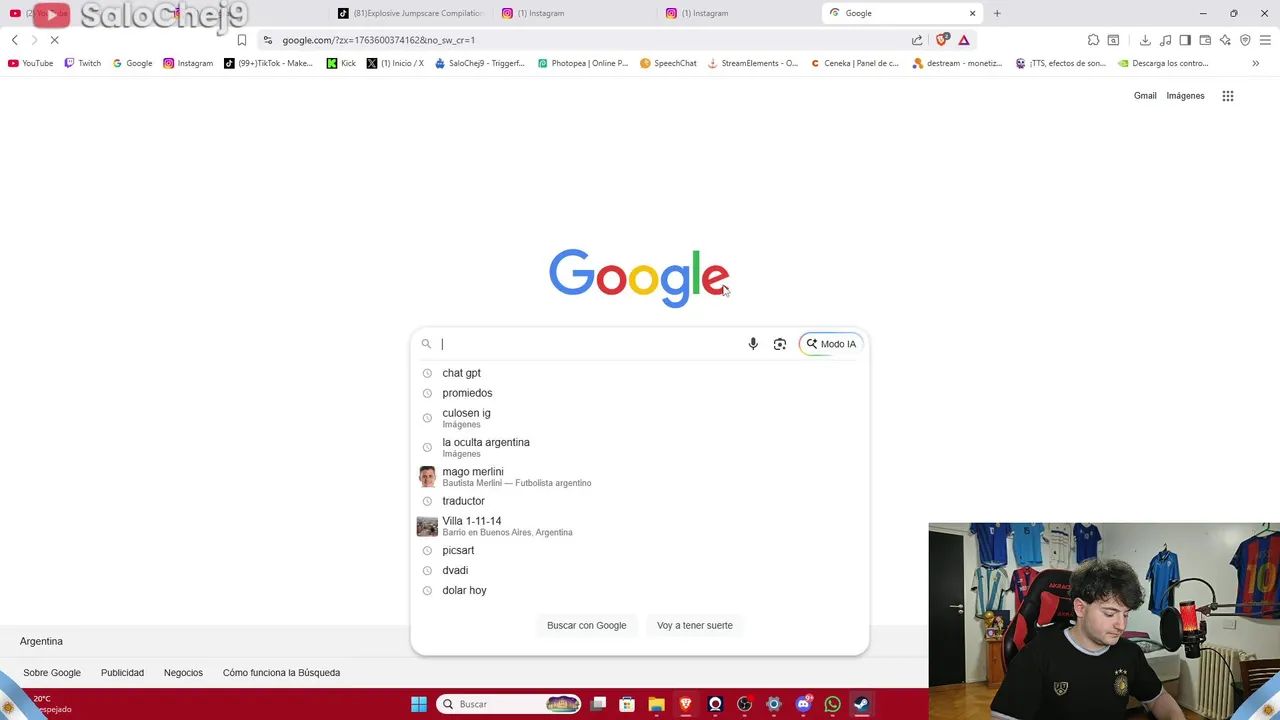Open the Kick bookmark
The width and height of the screenshot is (1280, 720).
coord(341,63)
